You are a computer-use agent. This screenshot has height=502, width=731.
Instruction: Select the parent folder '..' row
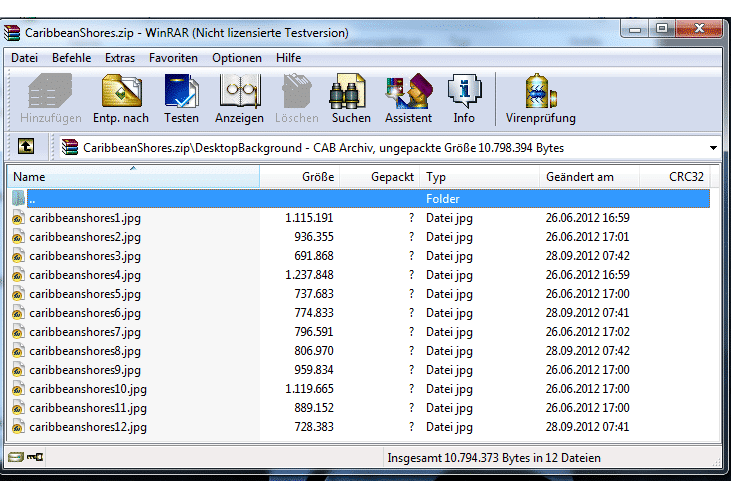[x=200, y=199]
